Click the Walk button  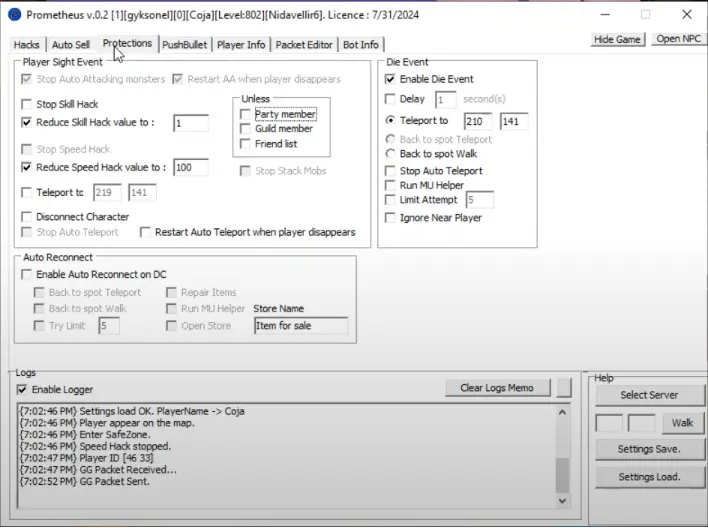pos(682,423)
